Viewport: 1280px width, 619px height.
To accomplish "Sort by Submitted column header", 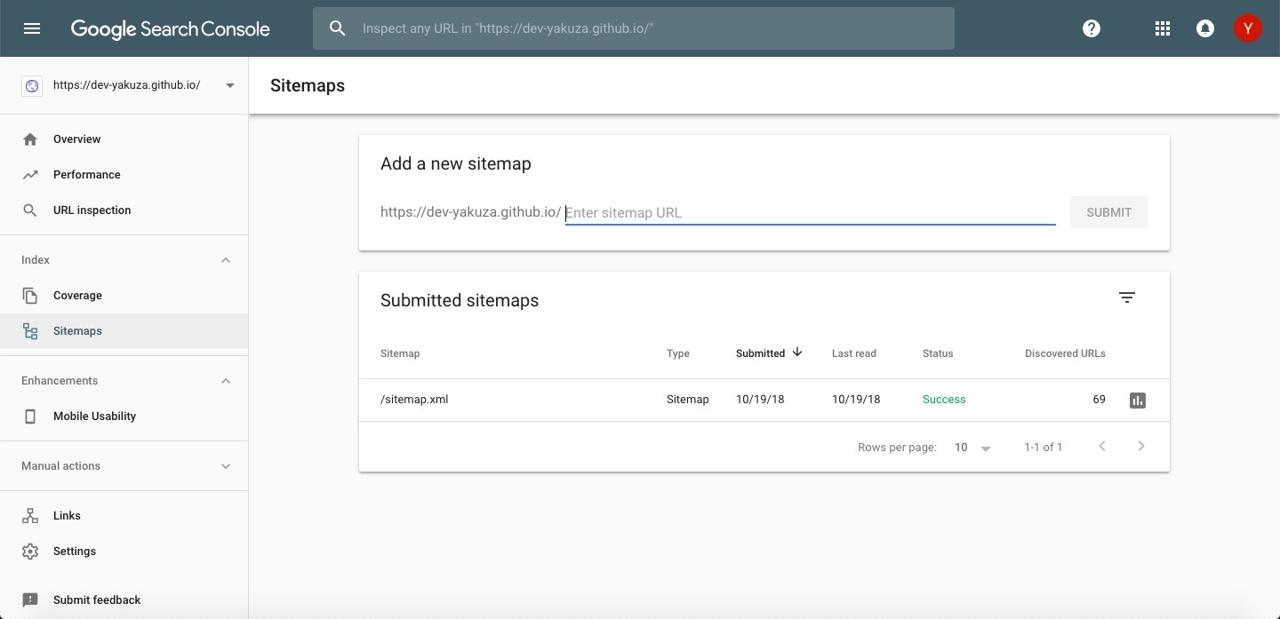I will pos(760,353).
